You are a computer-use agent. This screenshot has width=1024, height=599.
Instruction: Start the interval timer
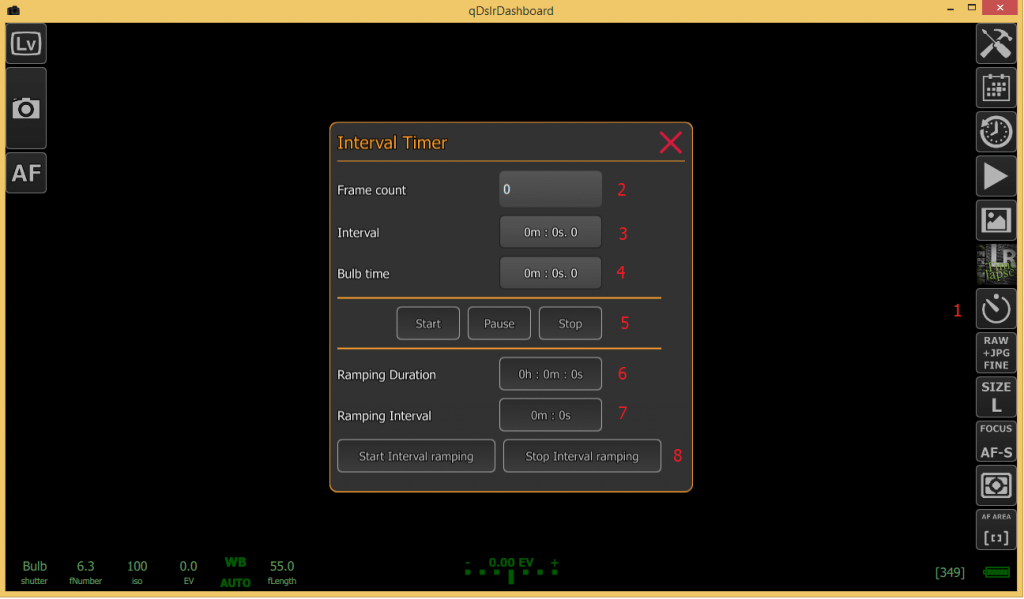(428, 322)
